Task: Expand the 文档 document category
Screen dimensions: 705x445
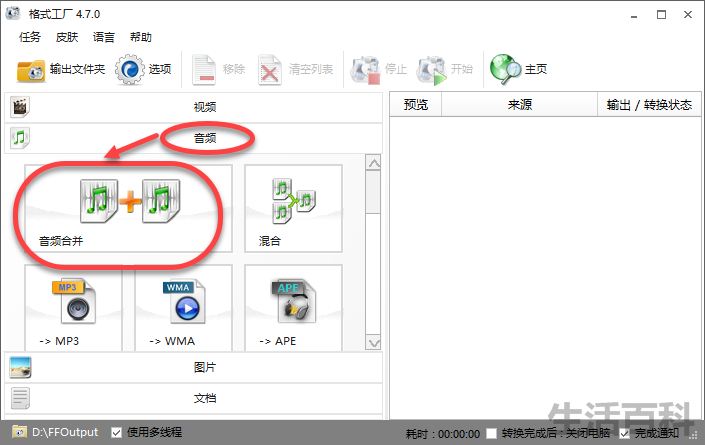Action: coord(194,398)
